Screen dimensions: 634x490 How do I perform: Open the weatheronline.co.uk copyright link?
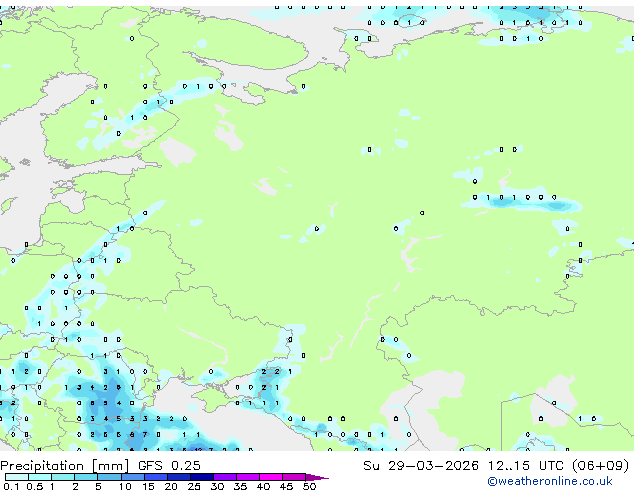point(549,481)
